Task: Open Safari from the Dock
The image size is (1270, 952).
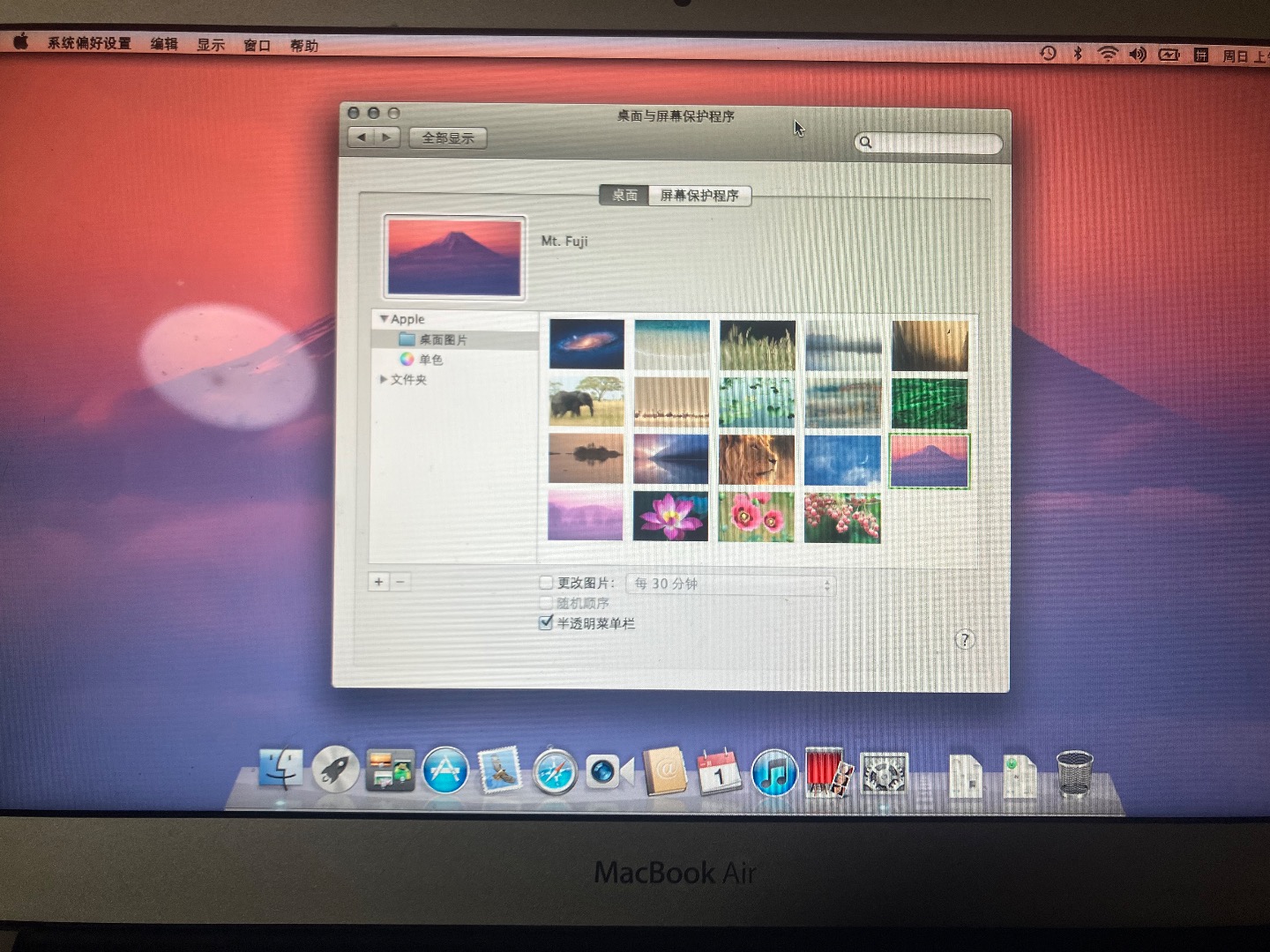Action: (x=554, y=774)
